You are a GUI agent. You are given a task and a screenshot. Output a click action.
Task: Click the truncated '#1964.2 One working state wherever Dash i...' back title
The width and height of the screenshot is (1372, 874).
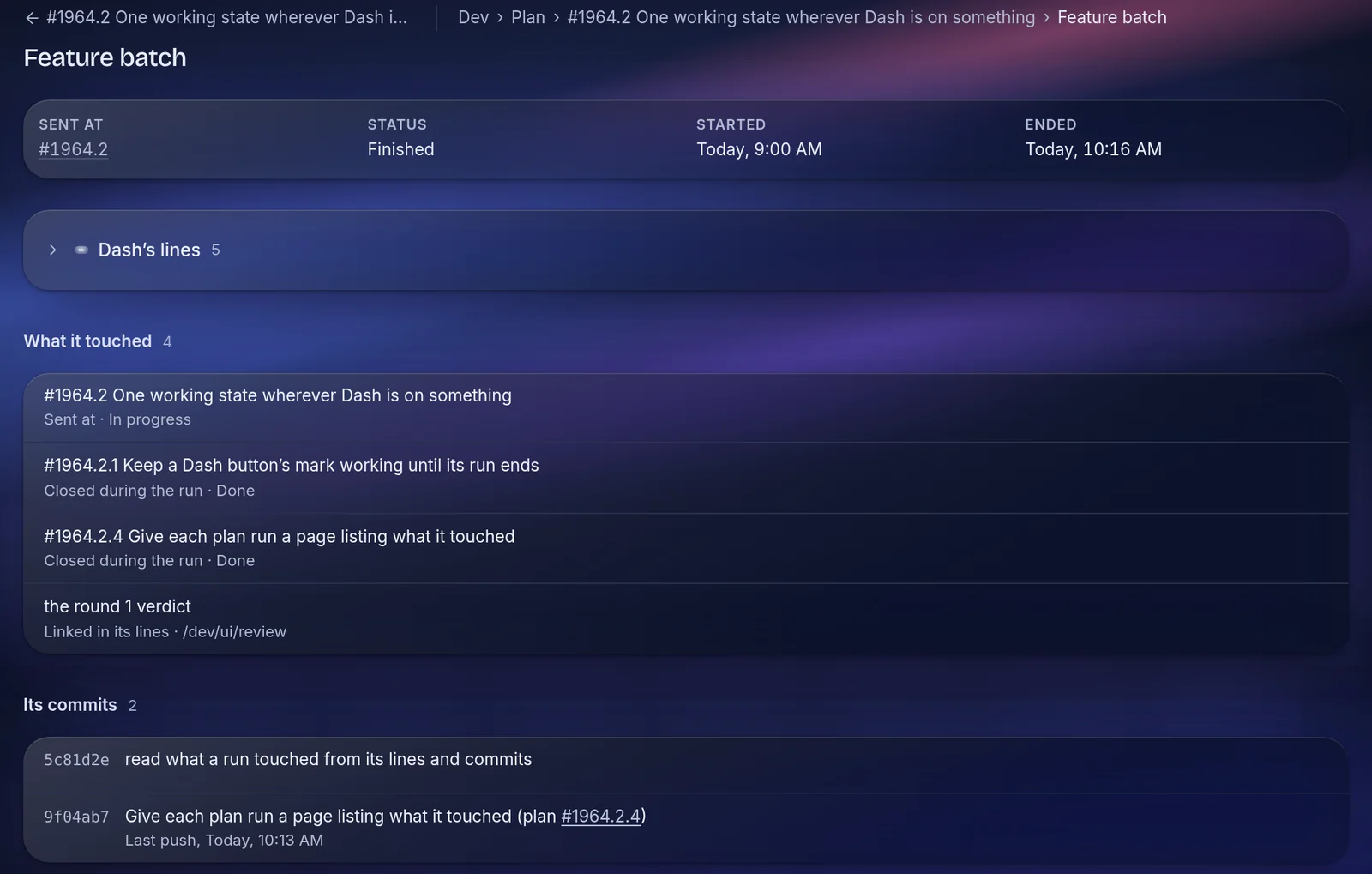226,17
